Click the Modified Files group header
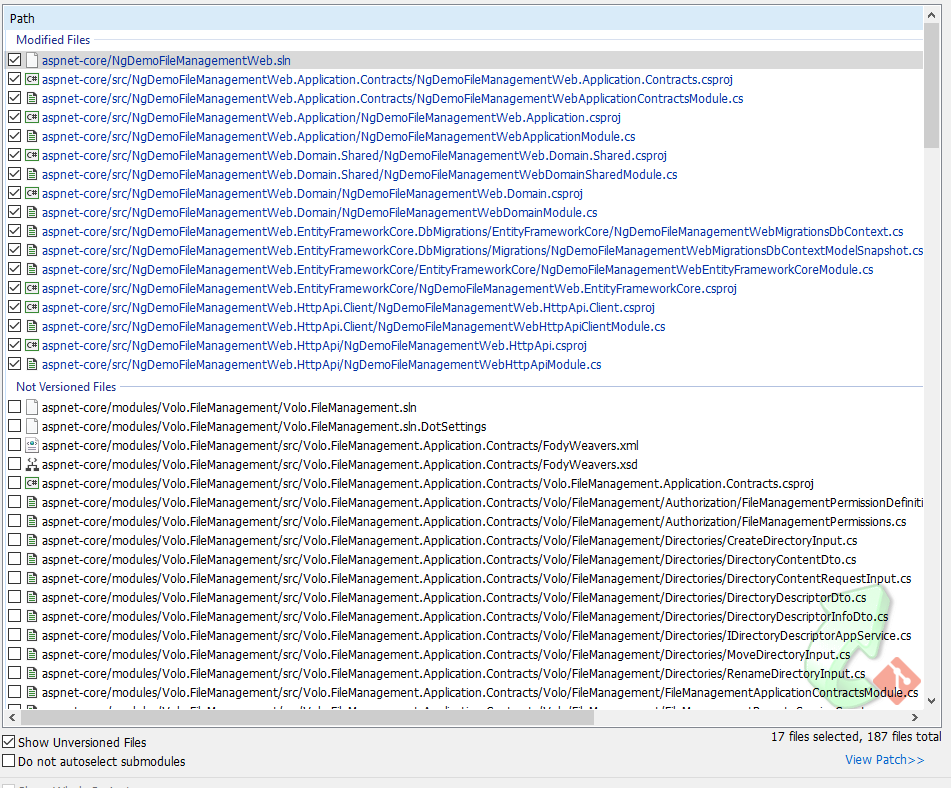Image resolution: width=951 pixels, height=788 pixels. point(53,40)
